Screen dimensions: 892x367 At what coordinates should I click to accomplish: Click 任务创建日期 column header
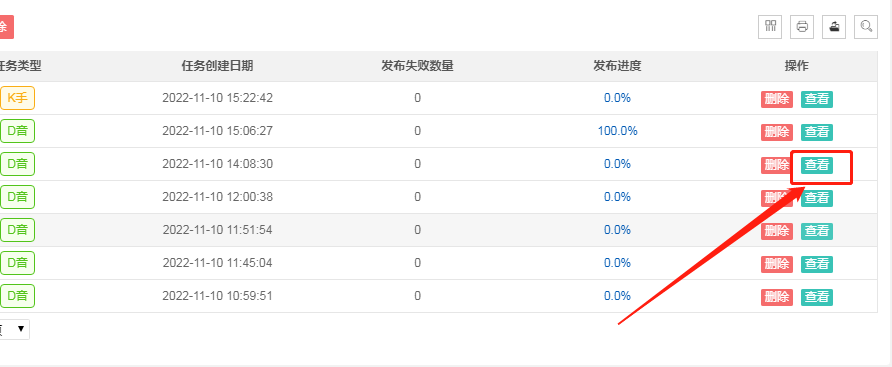click(217, 66)
